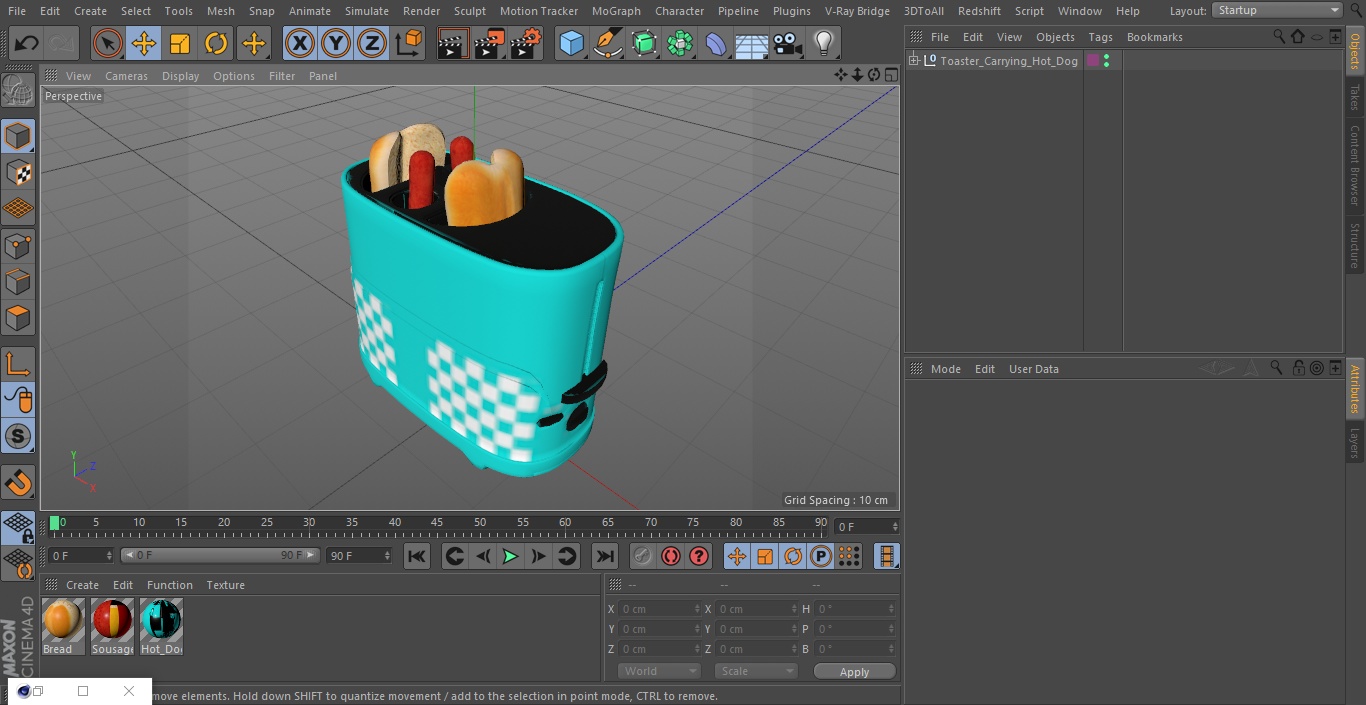1366x705 pixels.
Task: Toggle Y axis lock
Action: click(x=336, y=43)
